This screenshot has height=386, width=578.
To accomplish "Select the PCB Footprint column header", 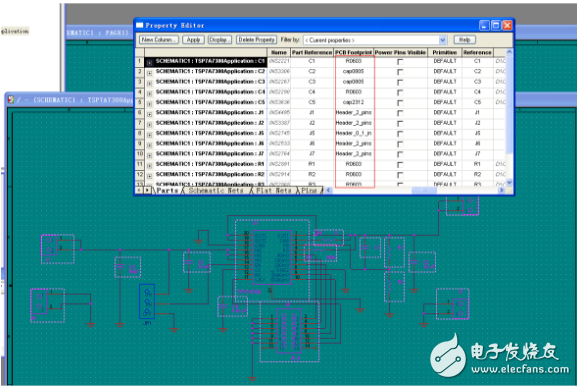I will pos(354,52).
